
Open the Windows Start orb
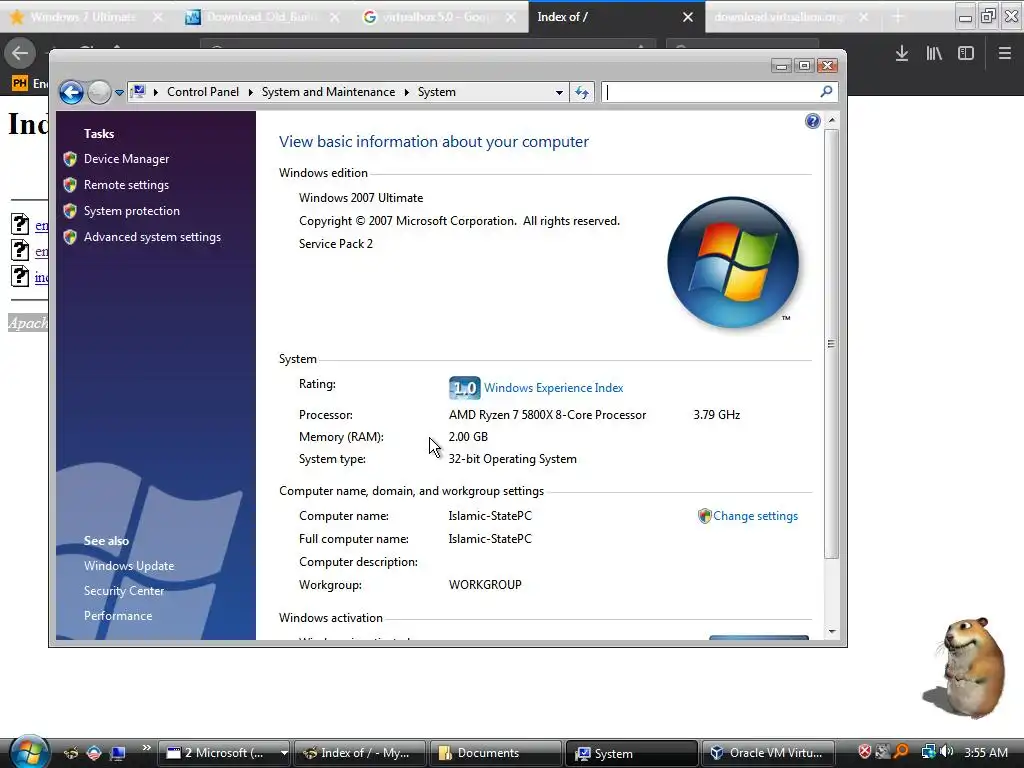click(29, 752)
